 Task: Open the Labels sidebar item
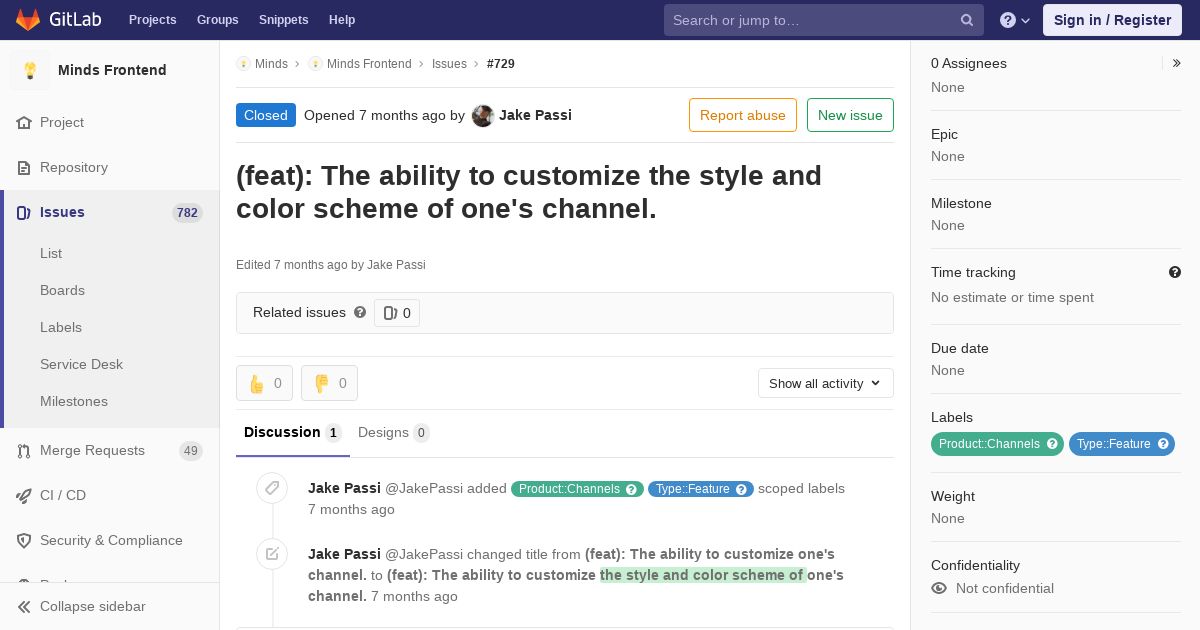coord(61,327)
